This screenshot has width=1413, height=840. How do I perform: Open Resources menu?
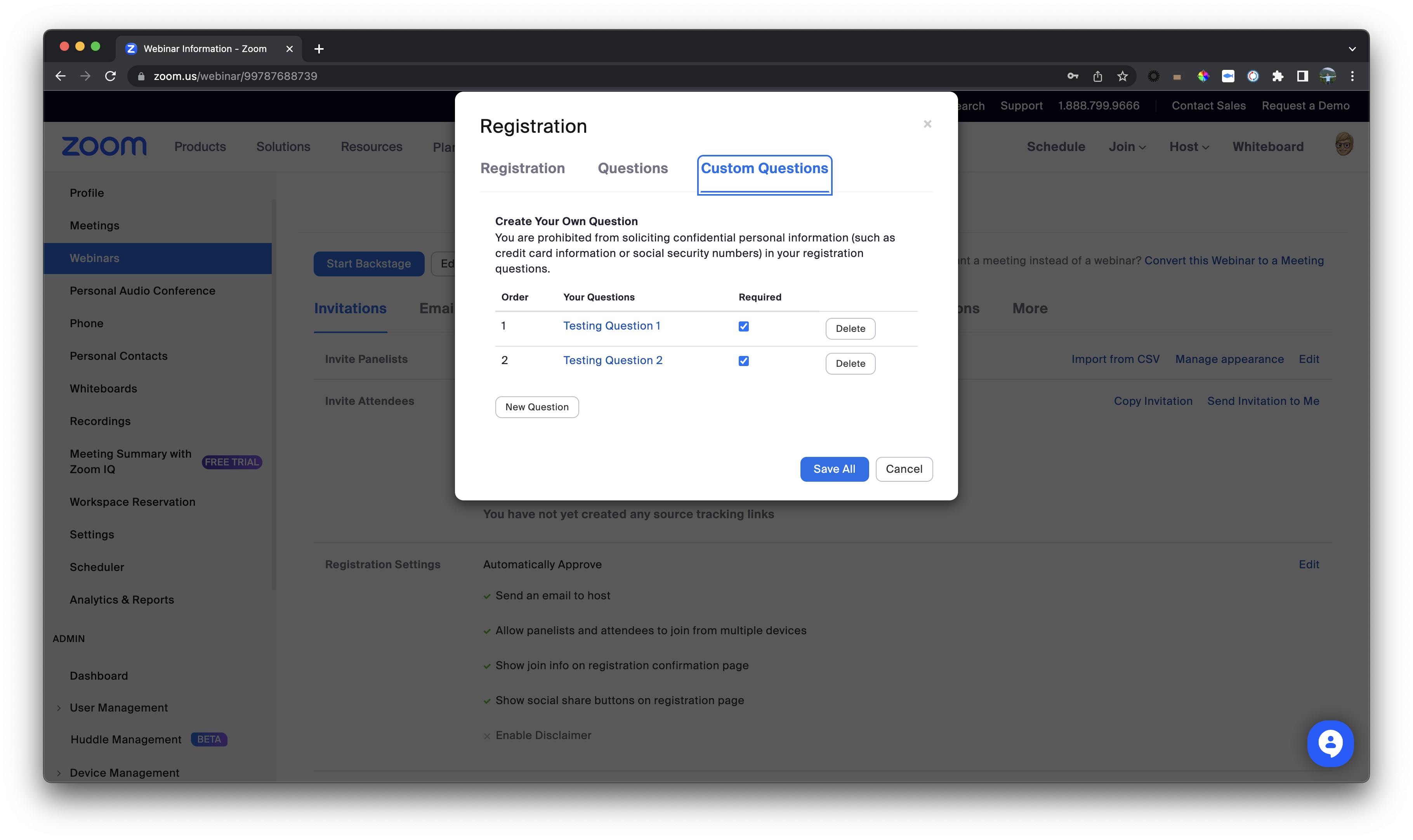[x=371, y=147]
